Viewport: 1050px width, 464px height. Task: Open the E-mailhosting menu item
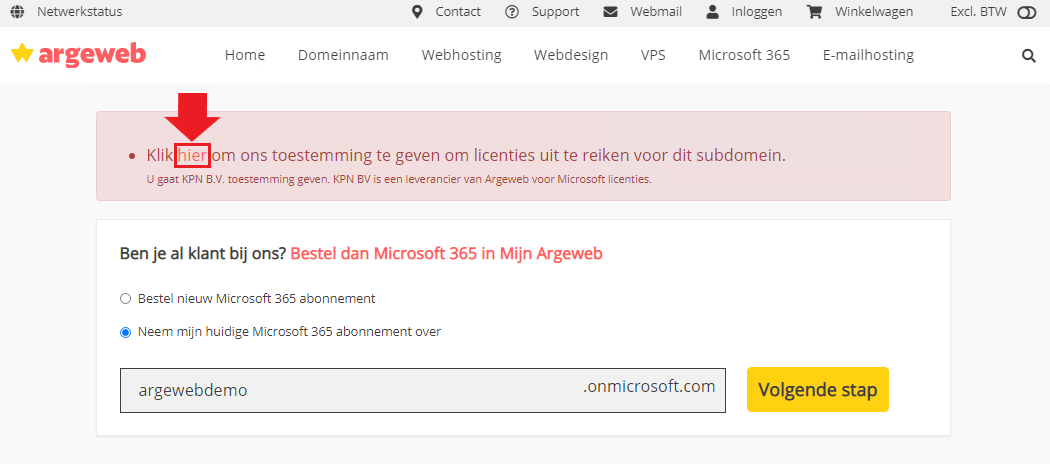pos(868,55)
